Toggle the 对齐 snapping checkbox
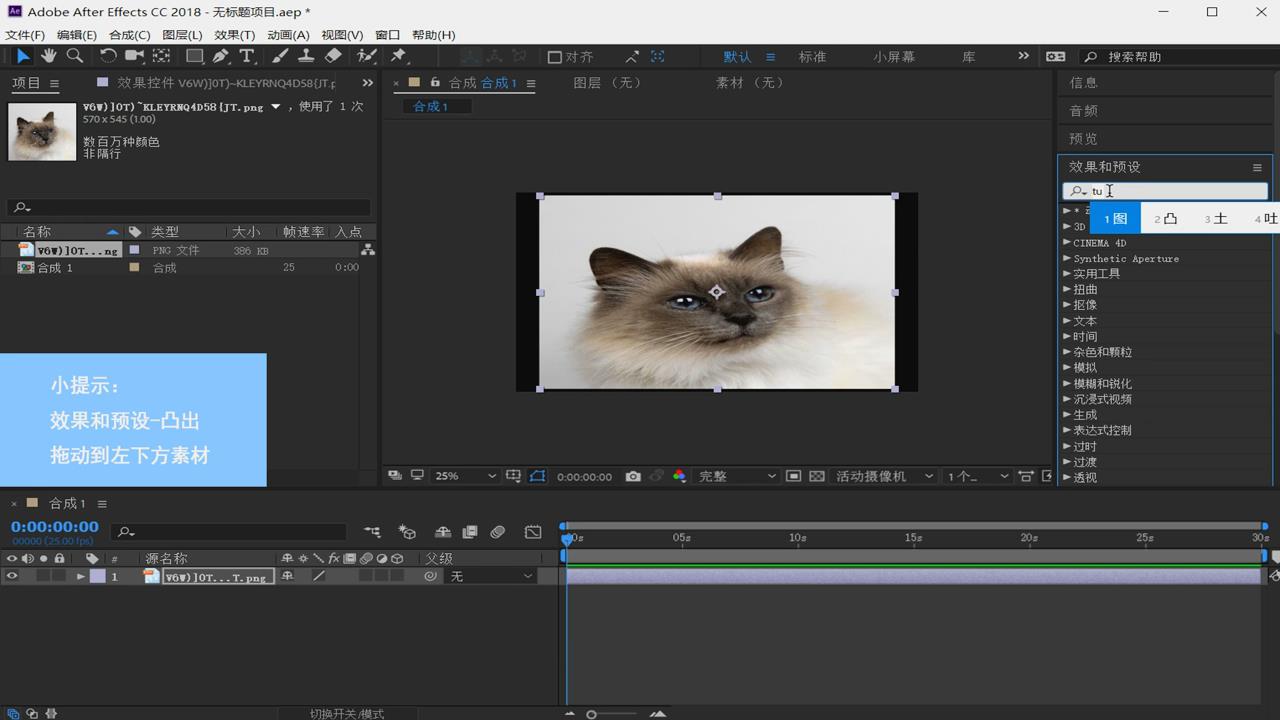The width and height of the screenshot is (1280, 720). coord(555,57)
